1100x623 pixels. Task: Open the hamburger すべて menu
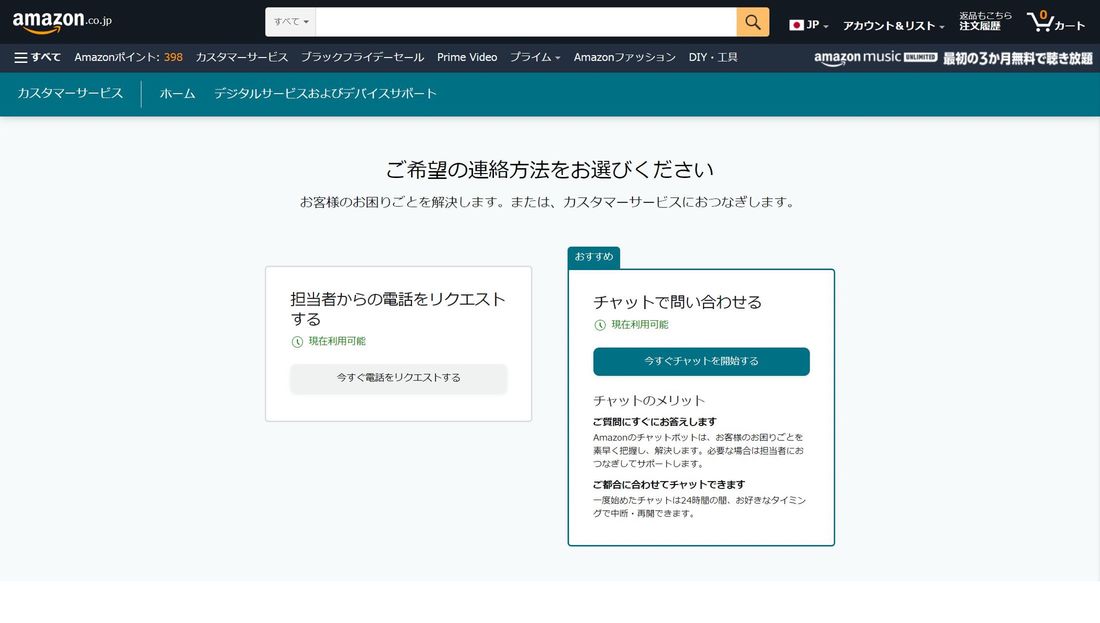tap(37, 58)
